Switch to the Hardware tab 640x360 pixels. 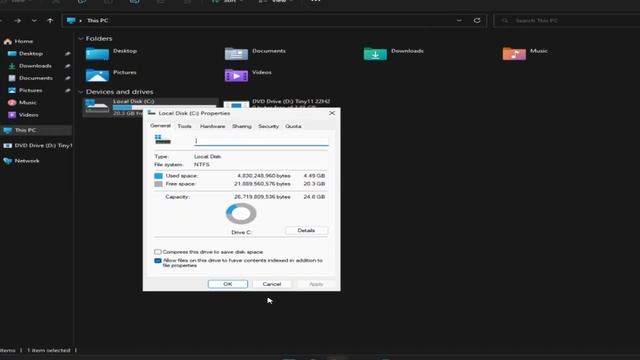coord(212,127)
